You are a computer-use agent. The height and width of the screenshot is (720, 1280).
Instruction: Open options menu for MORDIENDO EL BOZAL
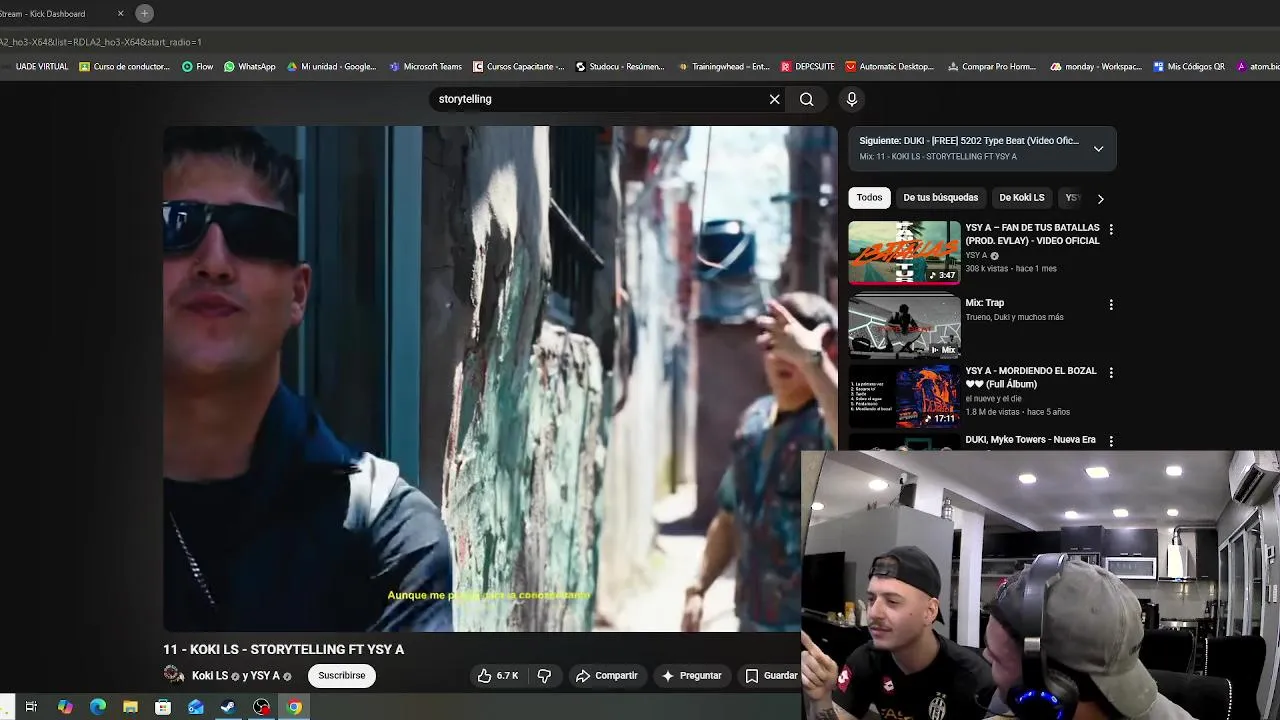(1111, 372)
